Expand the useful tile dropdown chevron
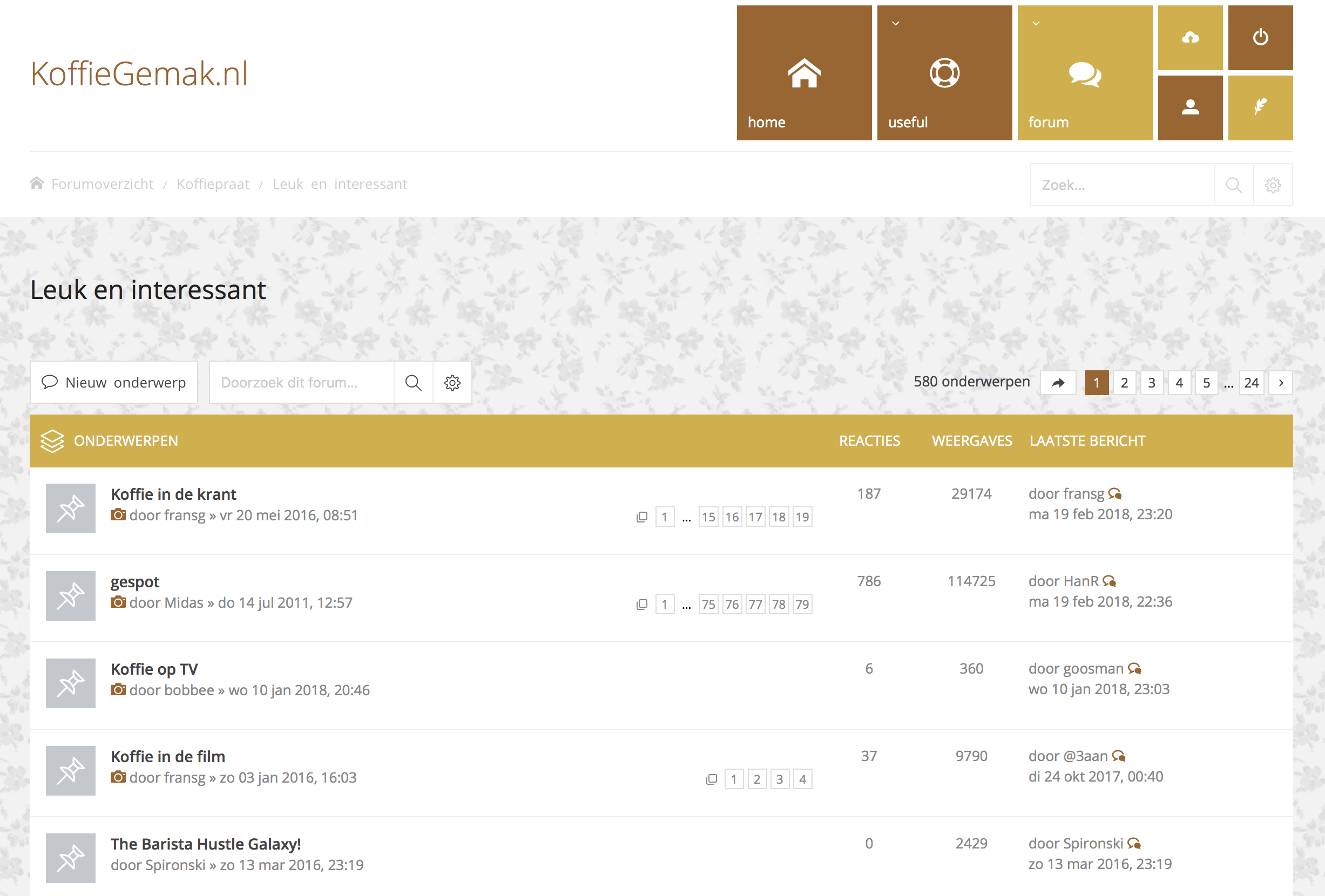 click(x=896, y=23)
